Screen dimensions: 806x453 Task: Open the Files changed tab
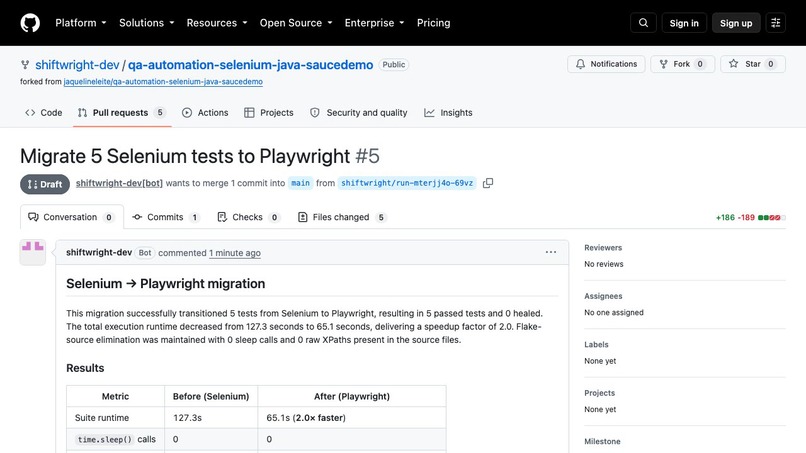[342, 217]
